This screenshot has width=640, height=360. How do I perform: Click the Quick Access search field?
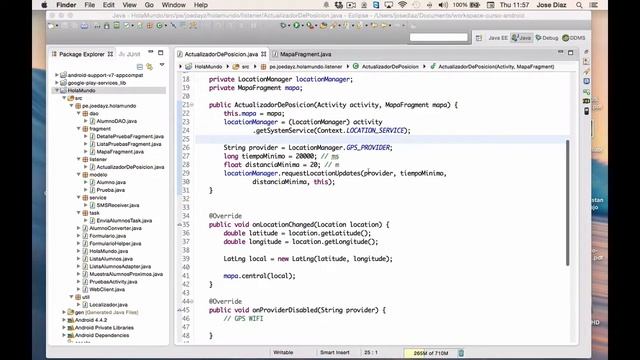click(x=438, y=37)
